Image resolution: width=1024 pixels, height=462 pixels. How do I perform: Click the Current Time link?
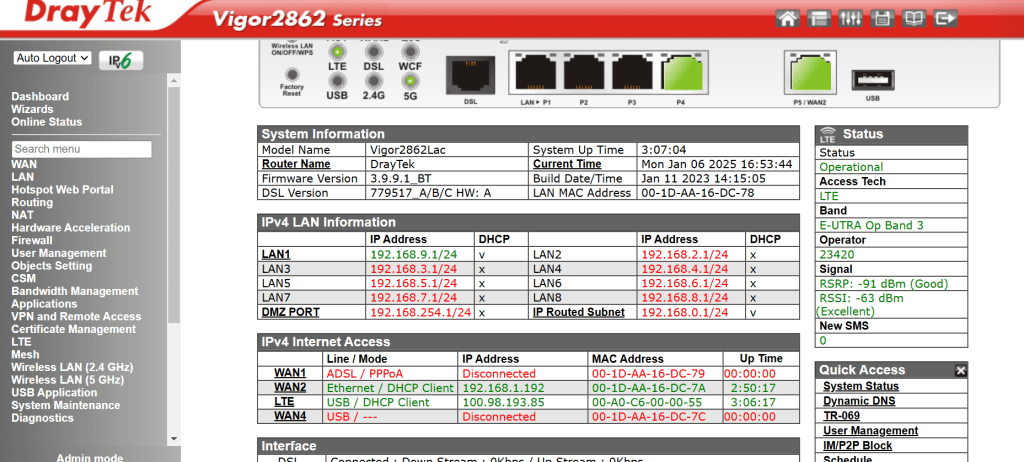(x=567, y=164)
